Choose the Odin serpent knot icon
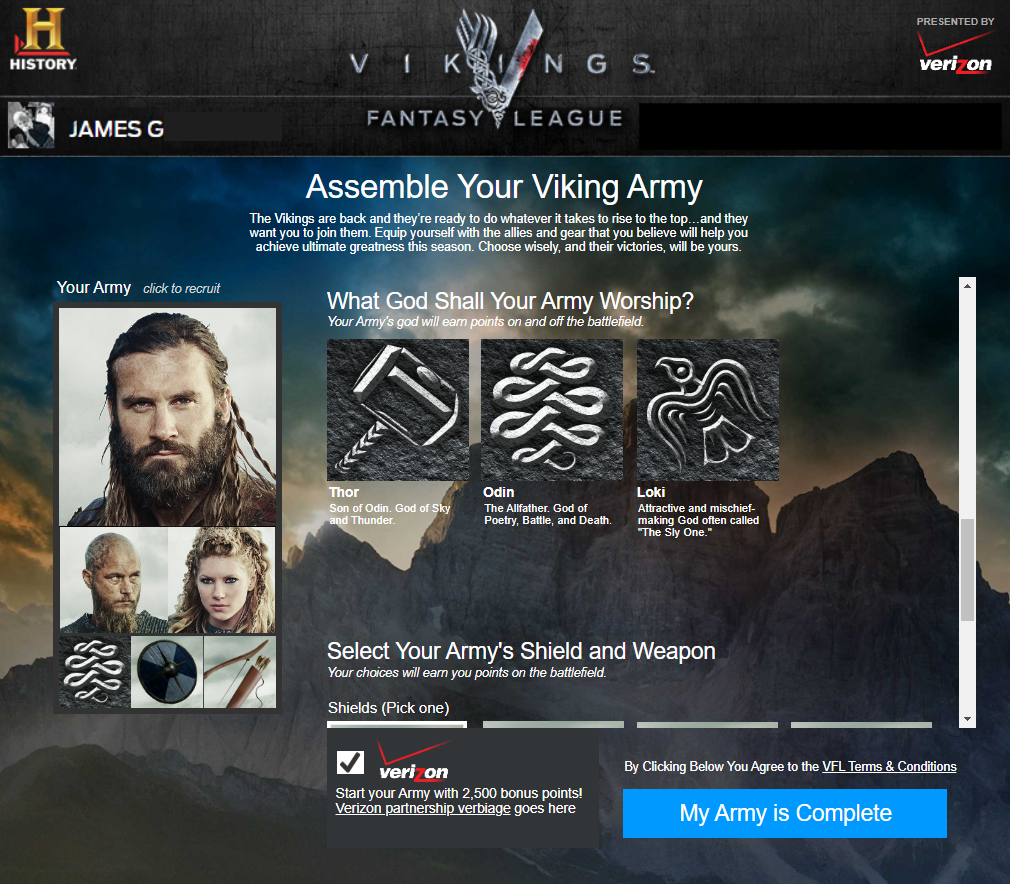1010x884 pixels. coord(552,410)
